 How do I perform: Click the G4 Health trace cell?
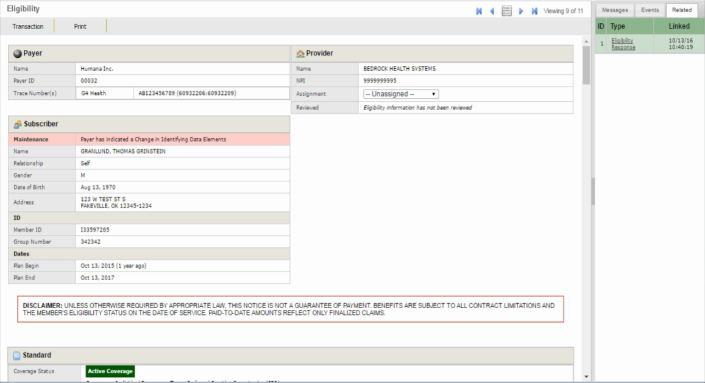pyautogui.click(x=104, y=94)
